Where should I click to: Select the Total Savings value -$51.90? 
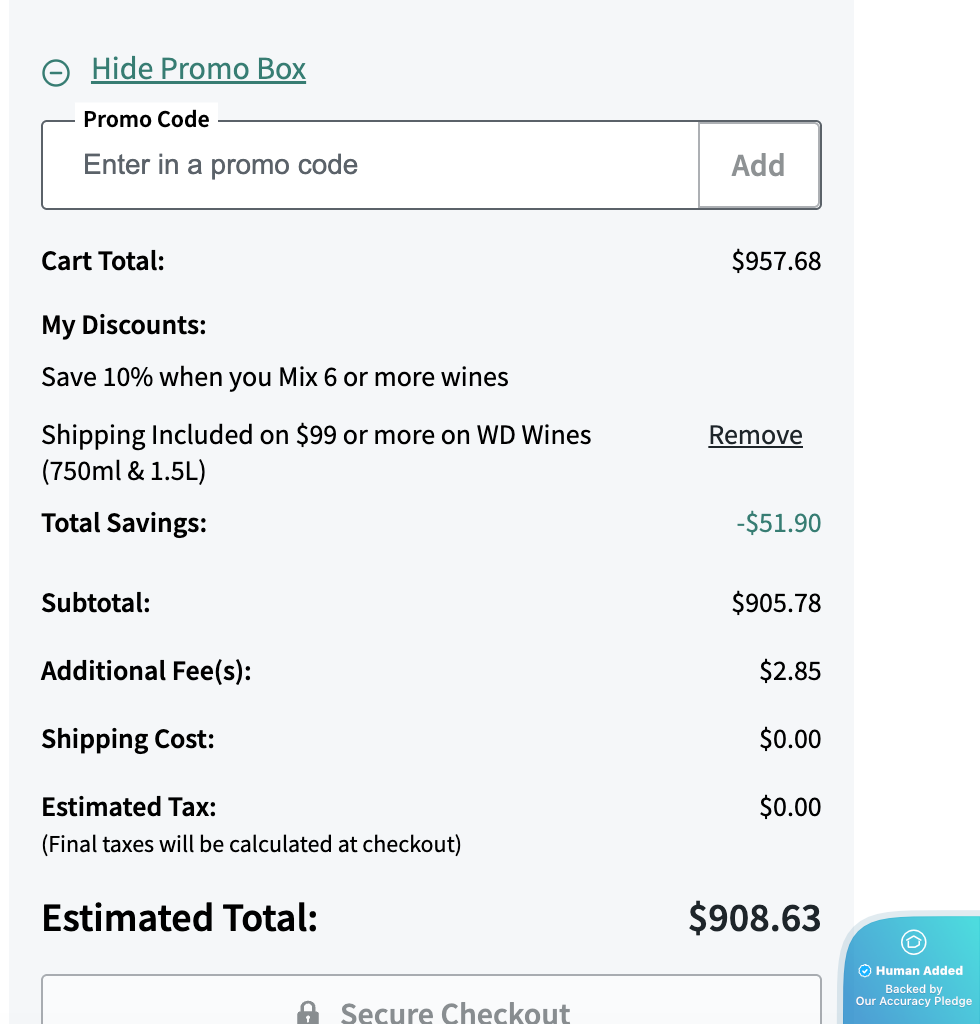click(x=778, y=523)
